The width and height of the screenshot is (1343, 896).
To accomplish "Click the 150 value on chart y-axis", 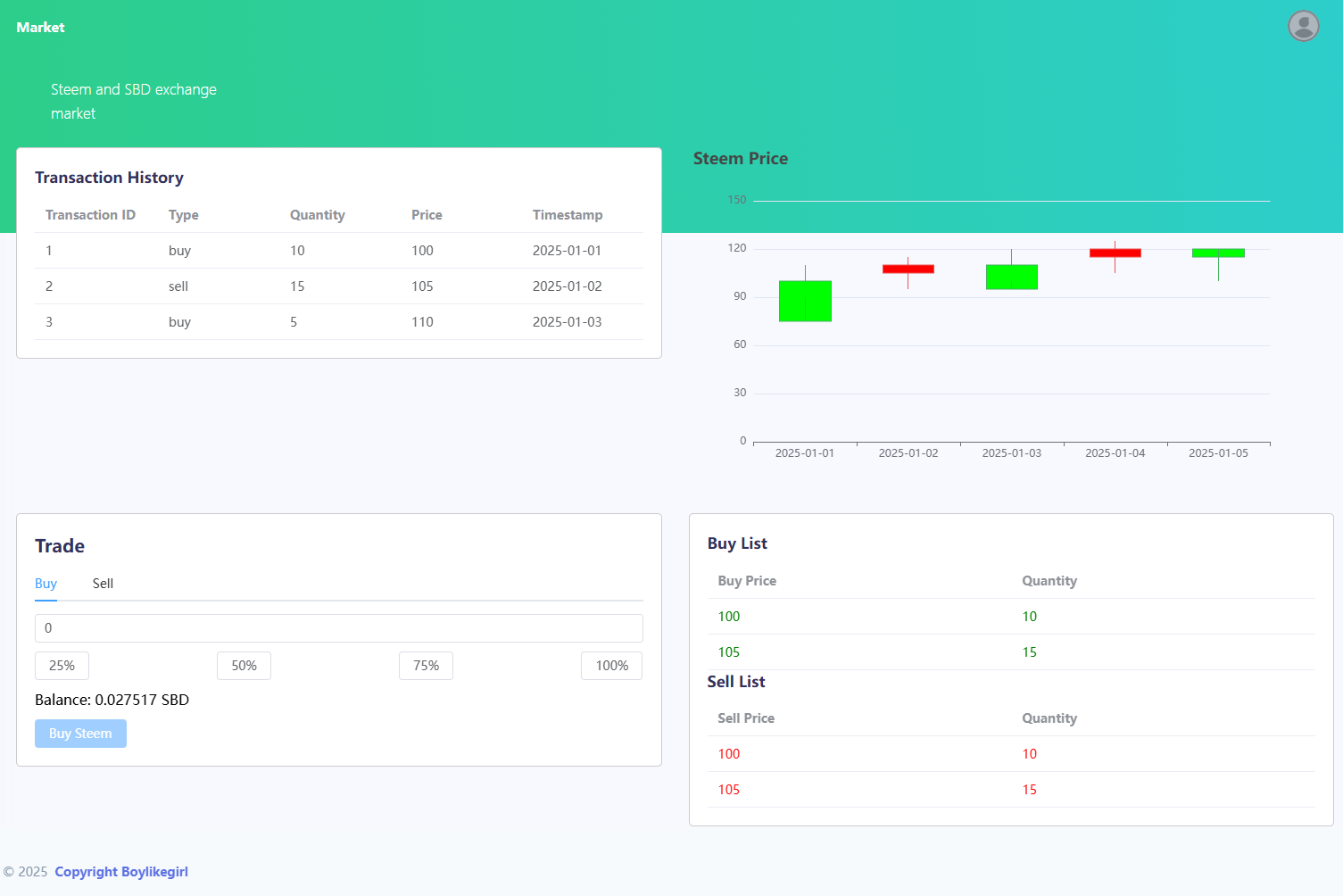I will 737,200.
